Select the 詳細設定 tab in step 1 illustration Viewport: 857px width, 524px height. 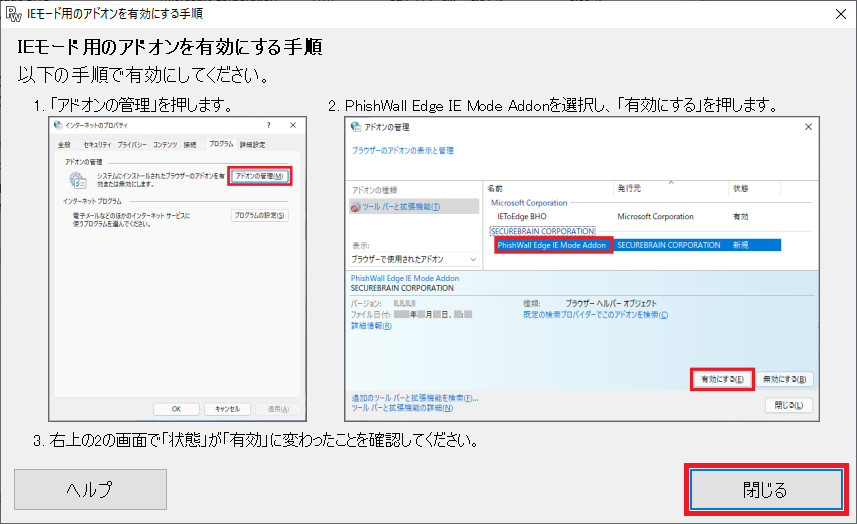[253, 145]
